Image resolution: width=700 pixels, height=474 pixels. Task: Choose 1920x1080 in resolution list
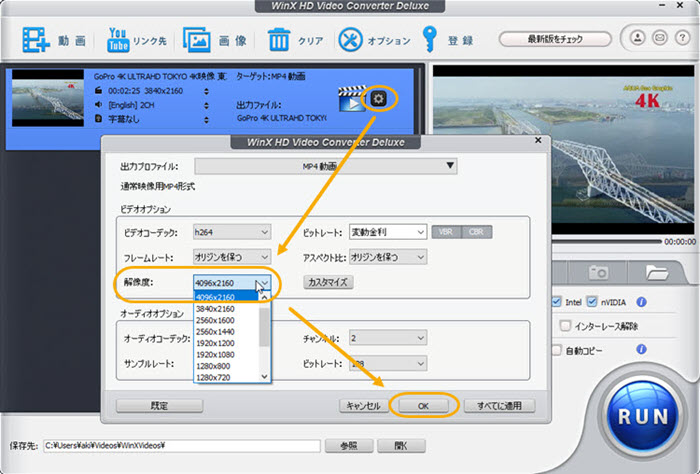(x=226, y=355)
